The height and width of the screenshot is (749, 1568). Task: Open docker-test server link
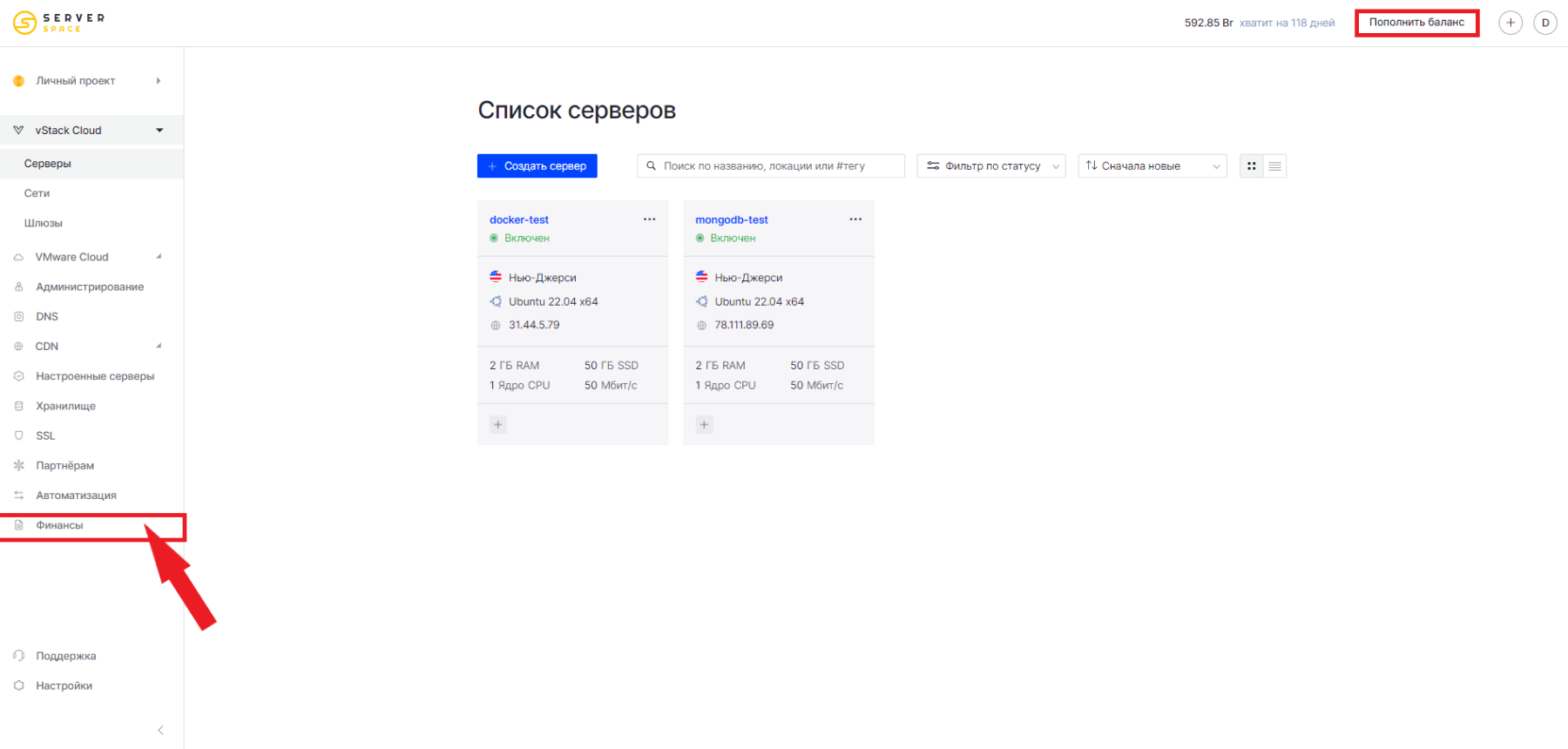click(x=519, y=219)
